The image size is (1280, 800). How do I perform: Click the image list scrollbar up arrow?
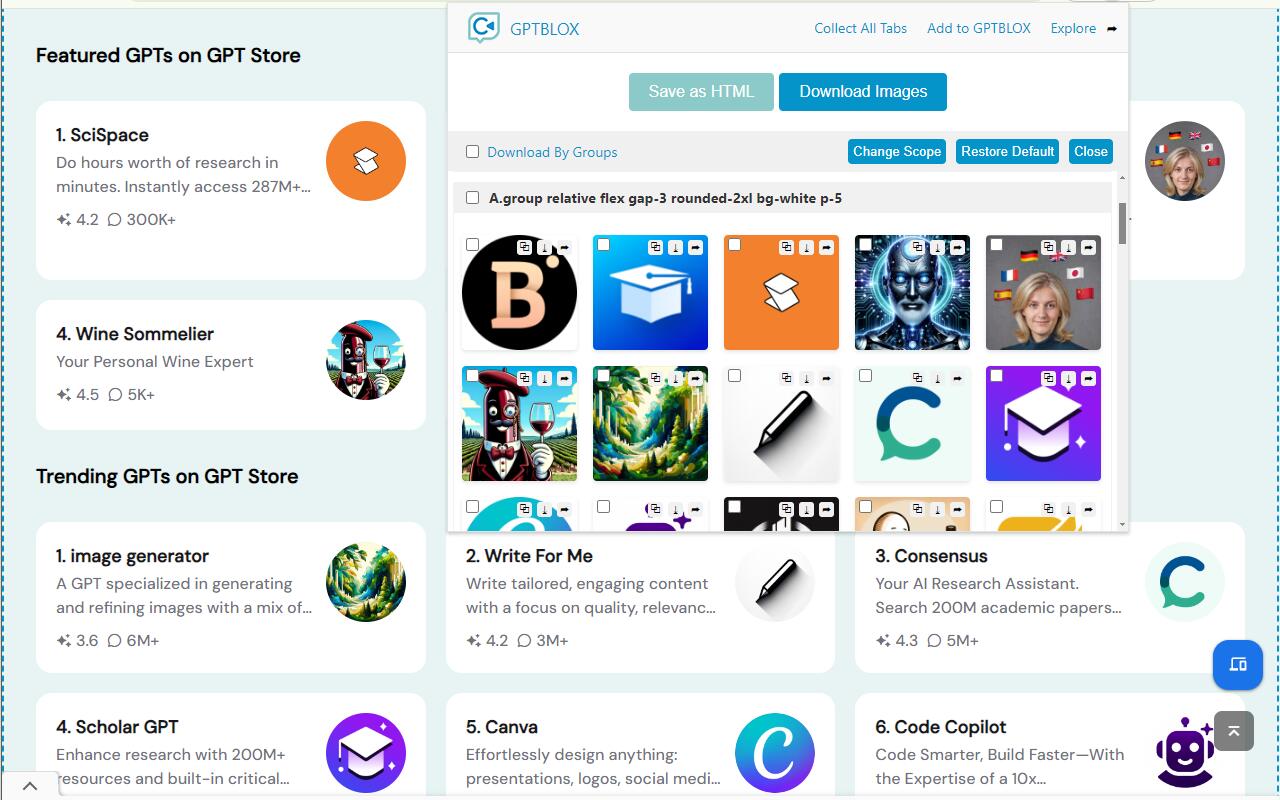(1122, 178)
